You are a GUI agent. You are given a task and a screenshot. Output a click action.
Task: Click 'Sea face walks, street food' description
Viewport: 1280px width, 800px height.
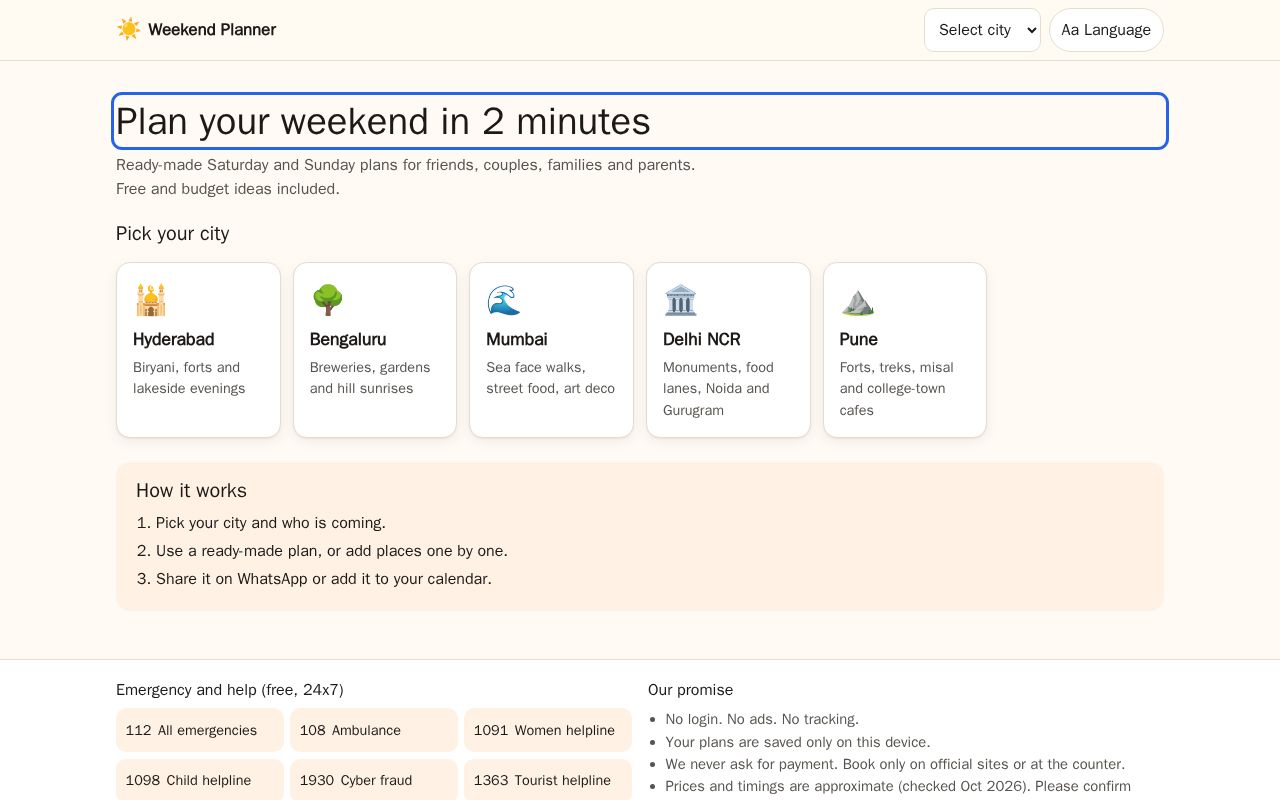(551, 378)
